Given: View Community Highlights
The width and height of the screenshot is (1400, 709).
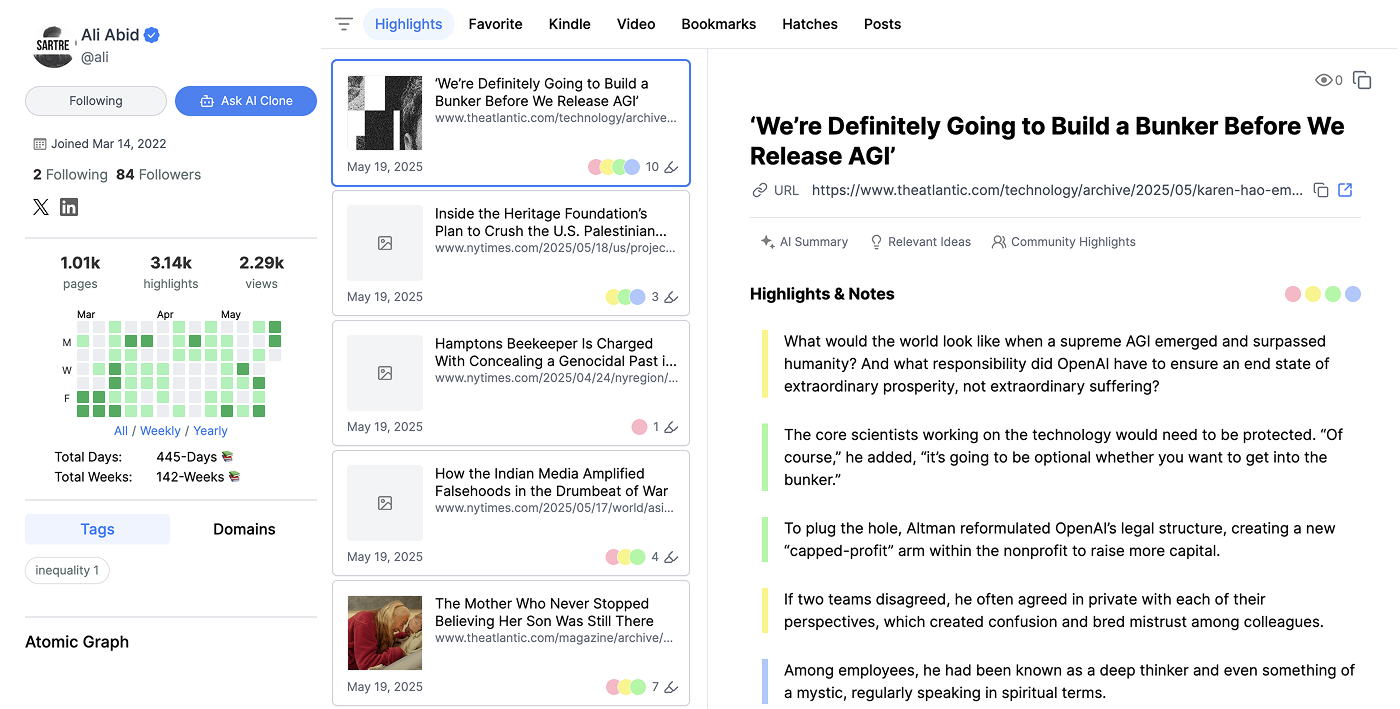Looking at the screenshot, I should click(1063, 242).
